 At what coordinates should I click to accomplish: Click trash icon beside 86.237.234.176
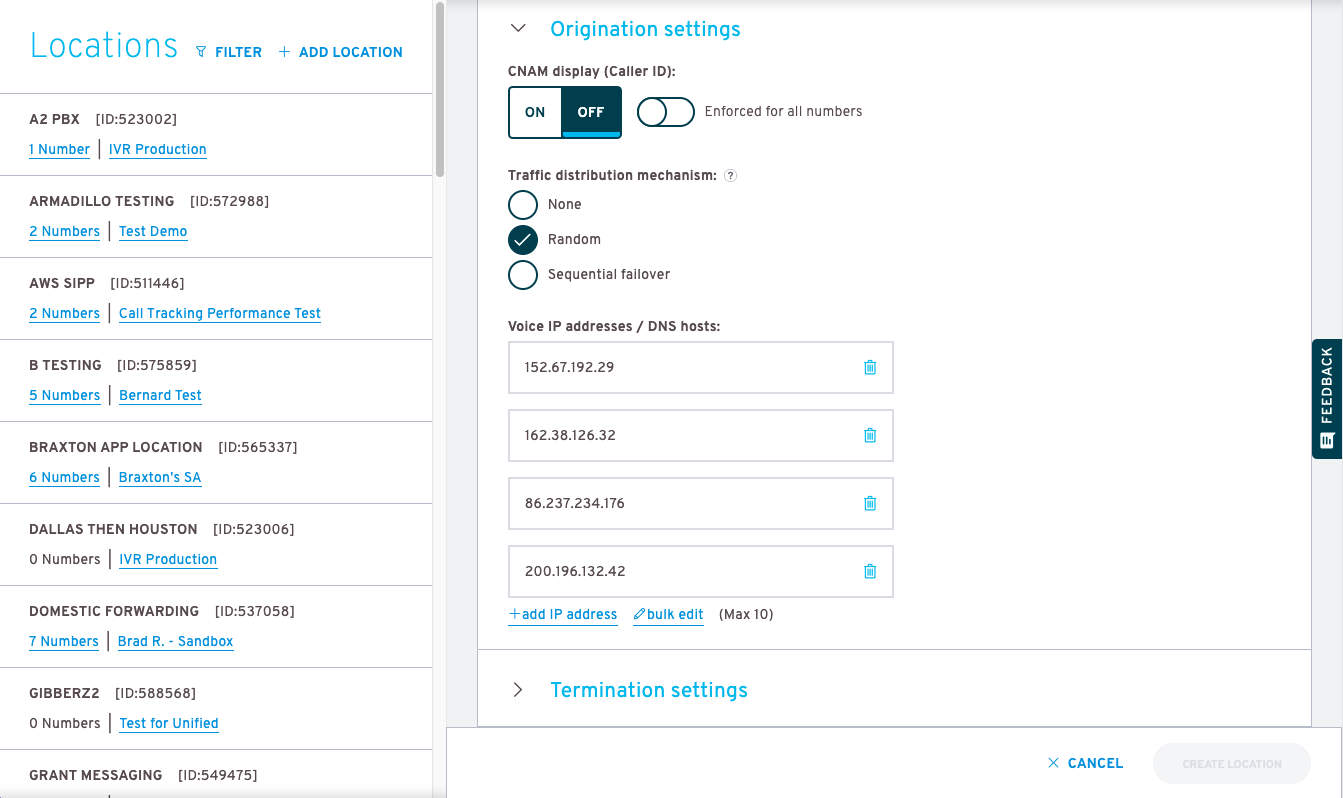(x=870, y=503)
